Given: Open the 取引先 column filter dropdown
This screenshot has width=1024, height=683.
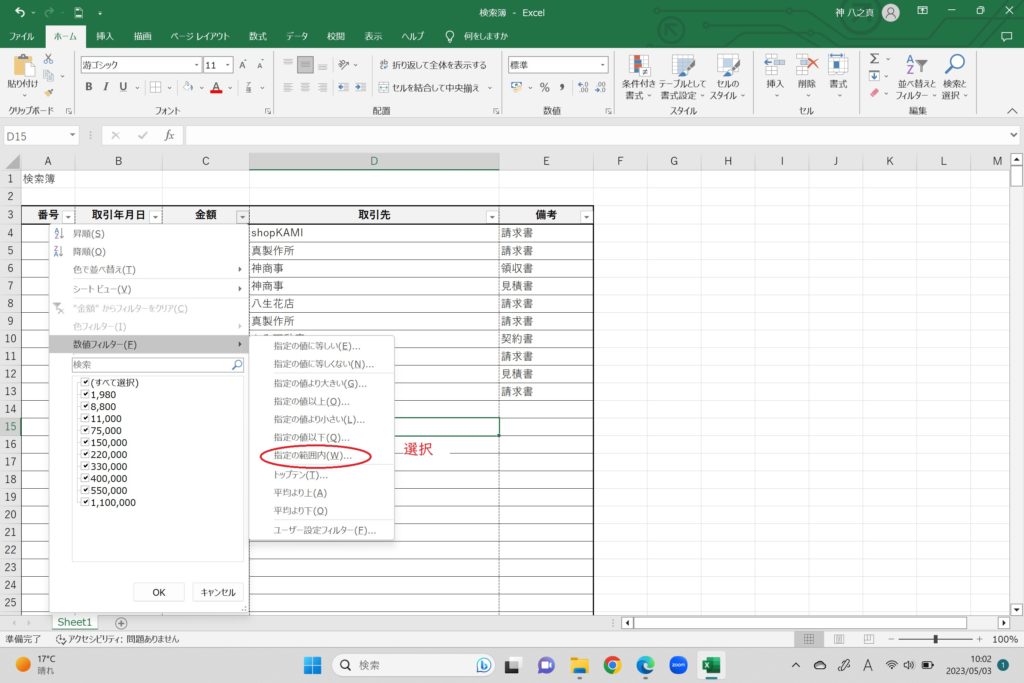Looking at the screenshot, I should click(x=491, y=216).
